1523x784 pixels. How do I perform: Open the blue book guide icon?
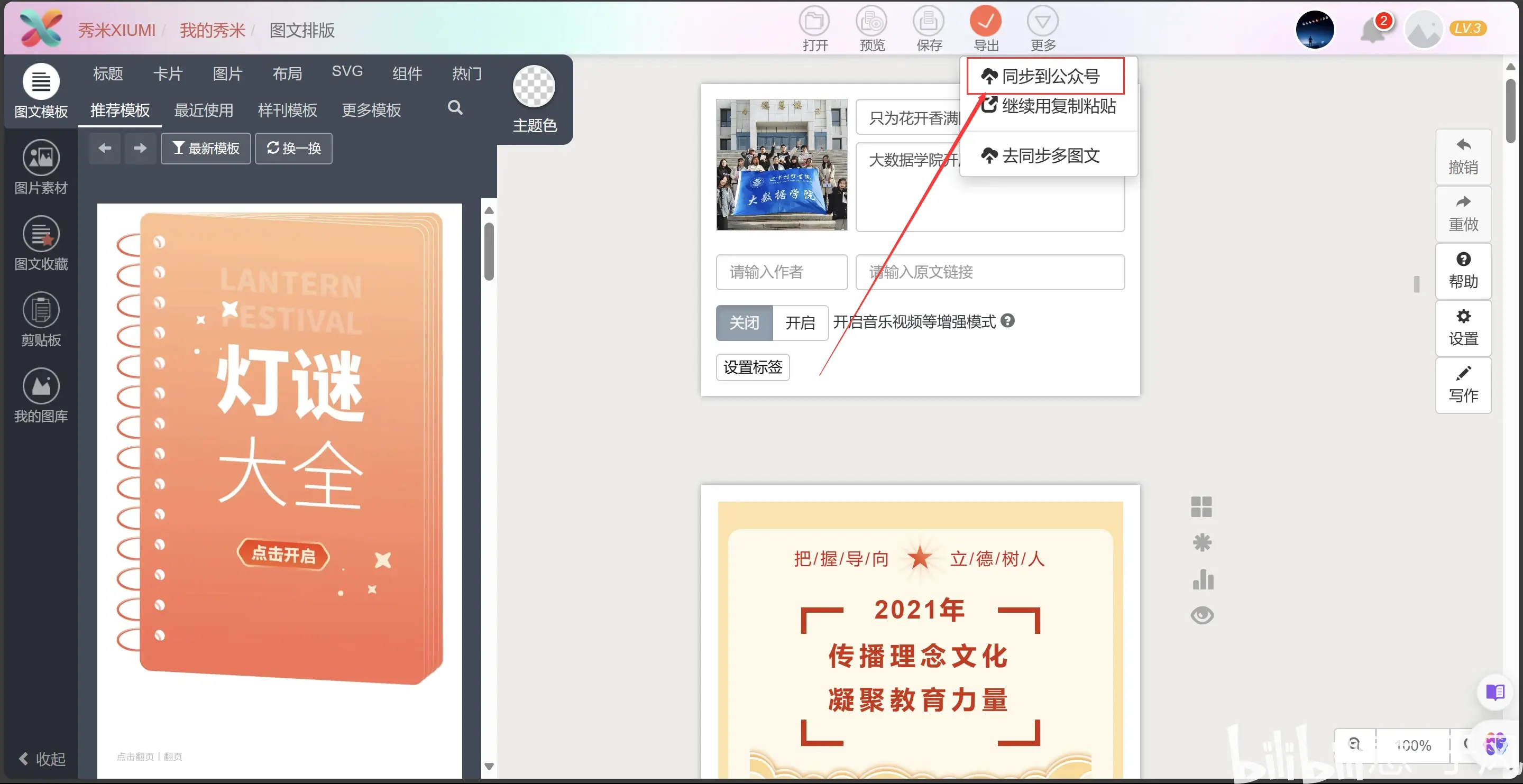1495,692
